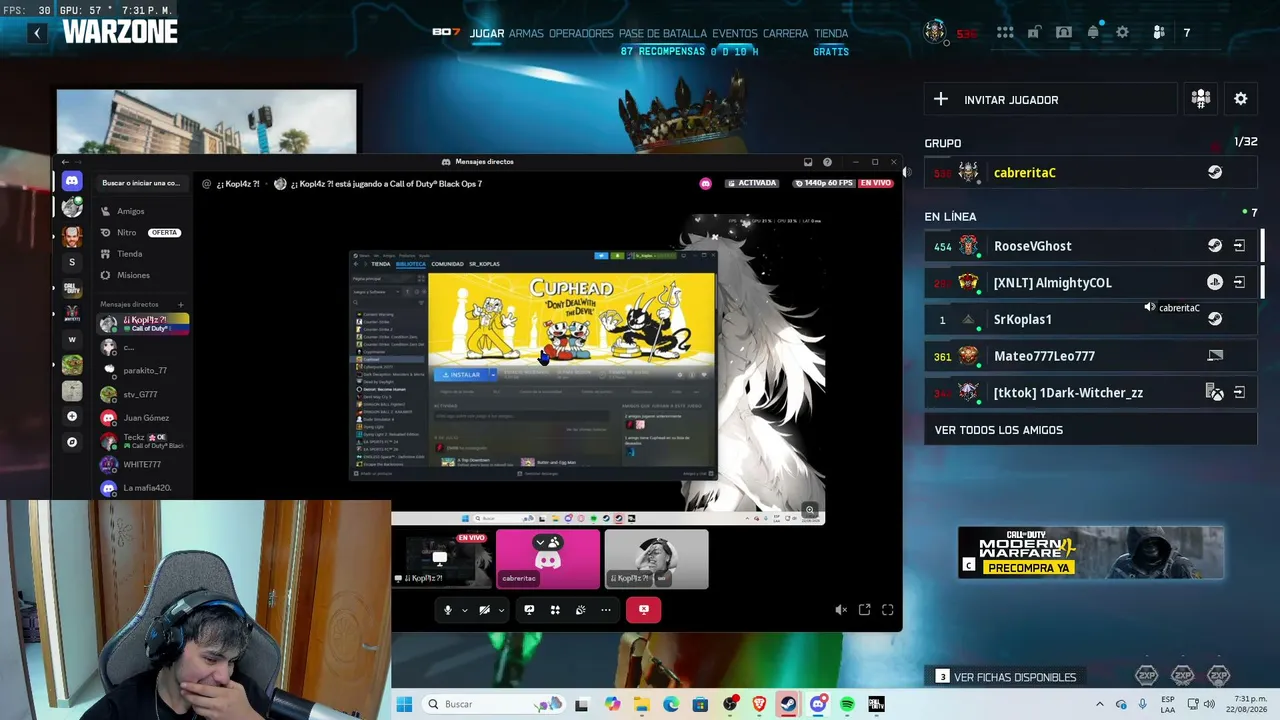Screen dimensions: 1280x720
Task: Disconnect from the Discord call
Action: [644, 610]
